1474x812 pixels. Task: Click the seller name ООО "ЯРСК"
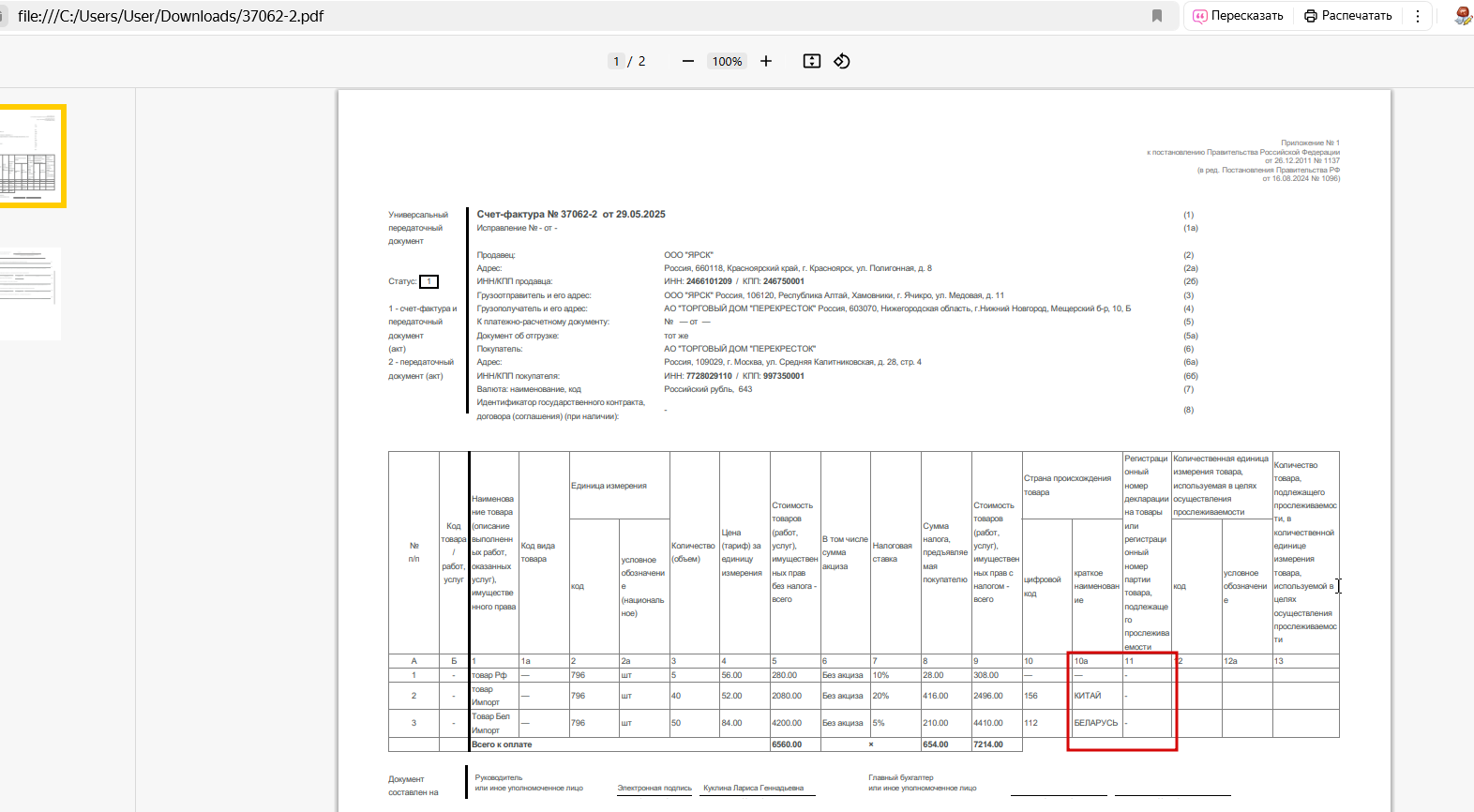[x=688, y=255]
